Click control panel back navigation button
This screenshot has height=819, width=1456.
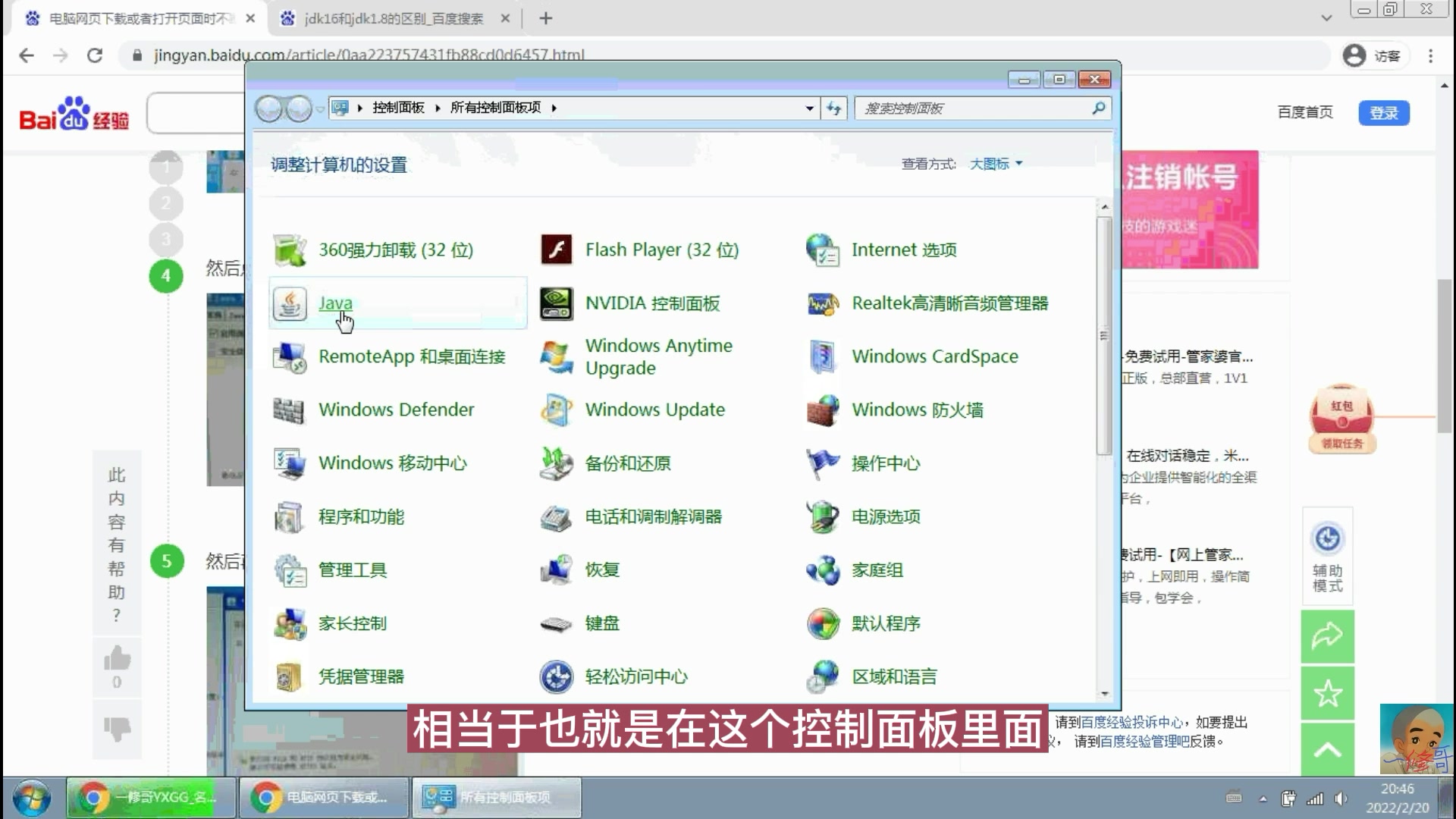coord(268,109)
